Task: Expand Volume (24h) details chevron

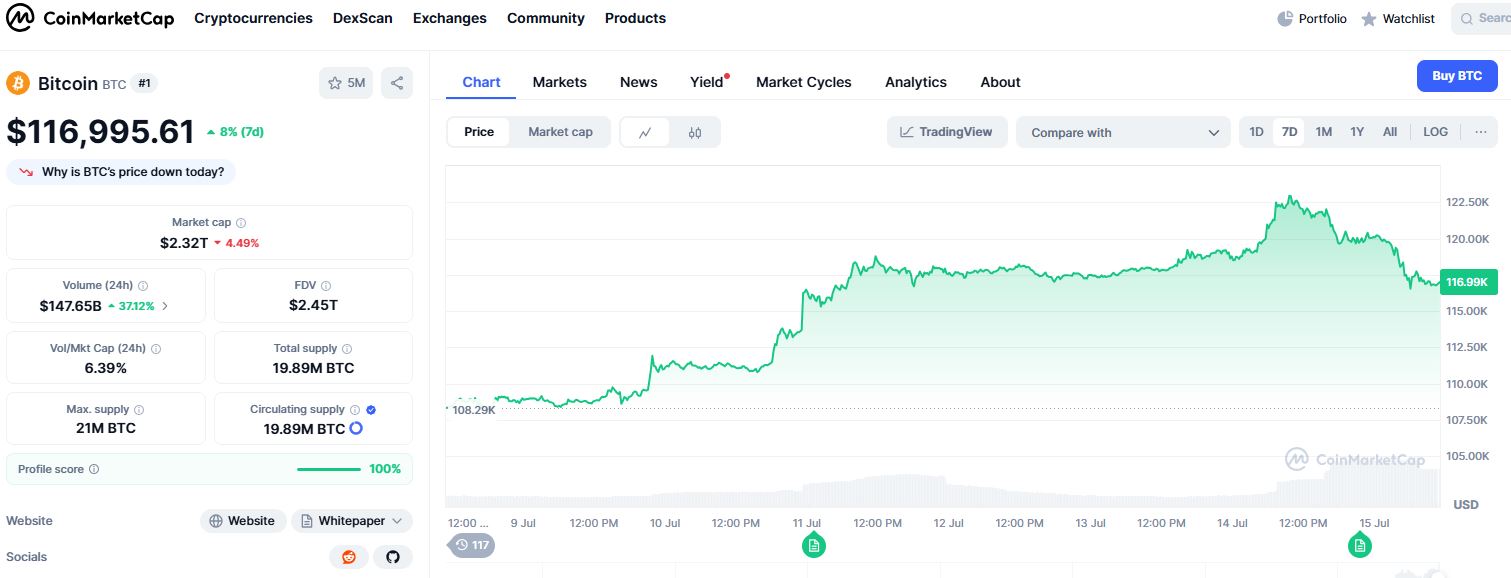Action: [x=165, y=306]
